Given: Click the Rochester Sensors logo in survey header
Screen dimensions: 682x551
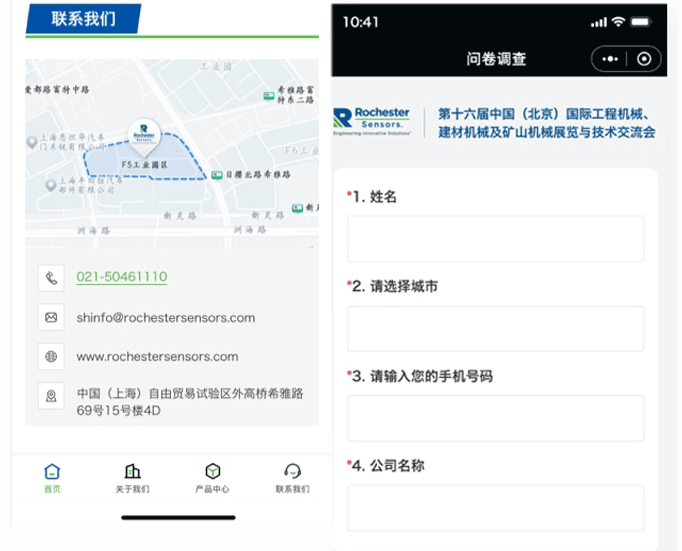Looking at the screenshot, I should [372, 121].
